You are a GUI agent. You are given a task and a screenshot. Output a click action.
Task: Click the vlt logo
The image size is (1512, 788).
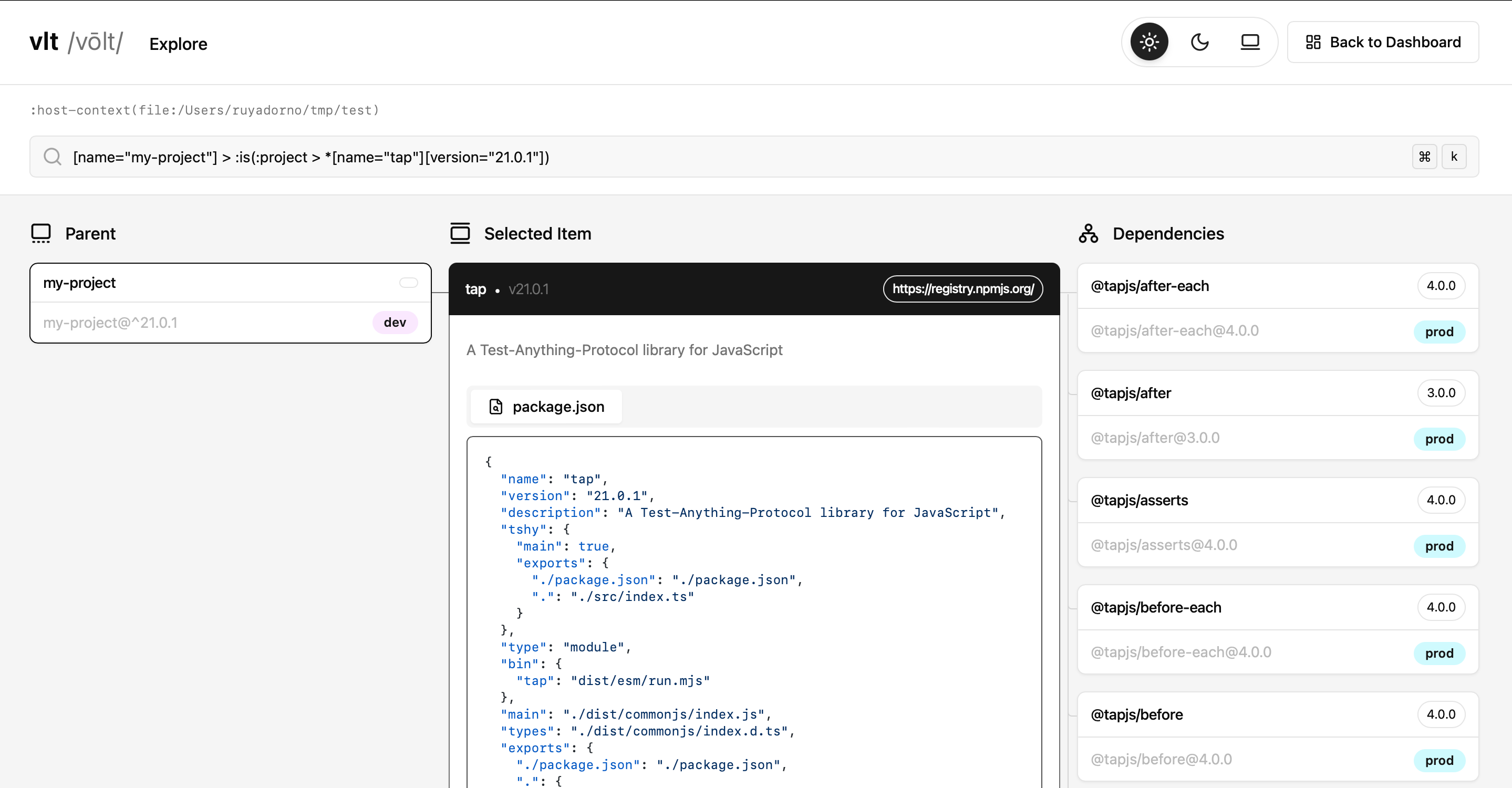[76, 42]
